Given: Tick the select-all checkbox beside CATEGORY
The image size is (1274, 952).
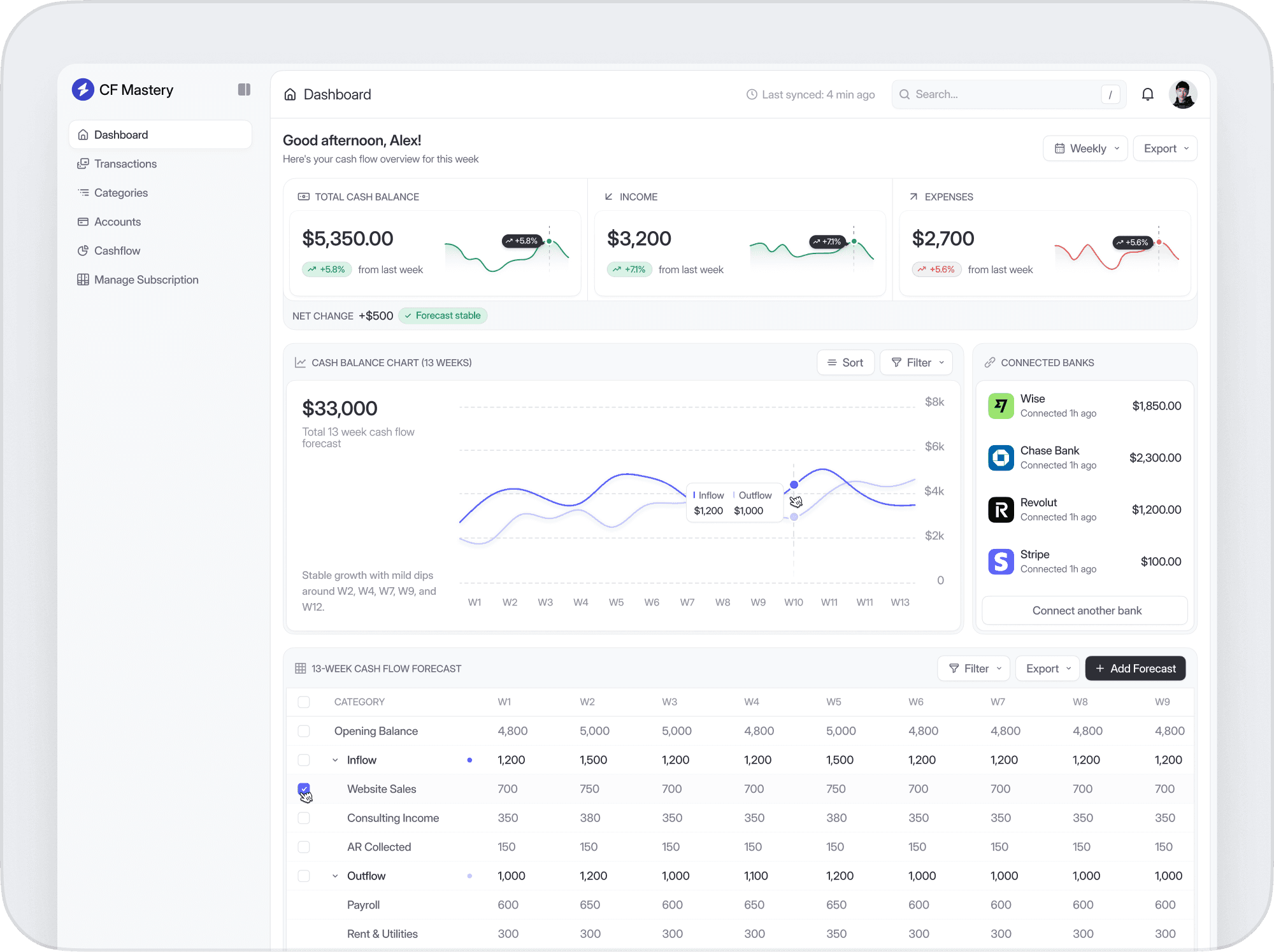Looking at the screenshot, I should [304, 702].
